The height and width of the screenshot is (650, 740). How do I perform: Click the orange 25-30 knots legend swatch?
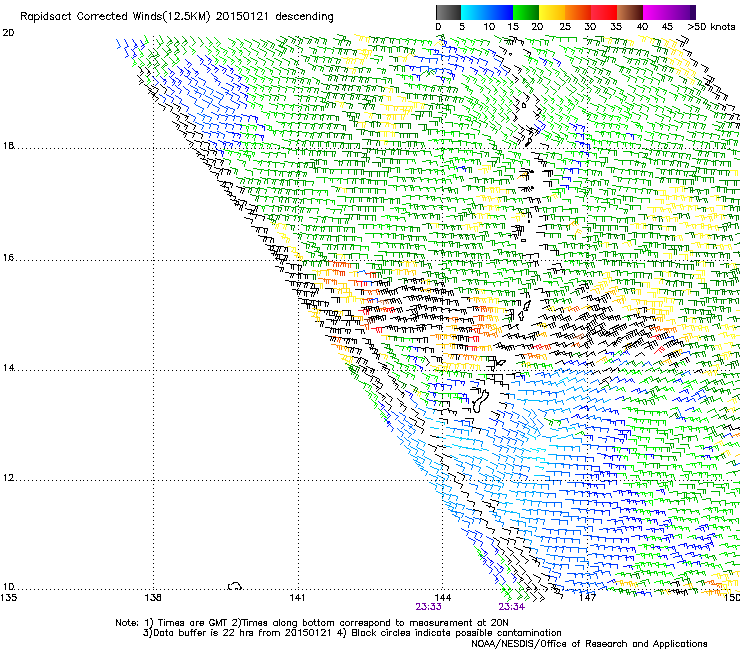(x=578, y=12)
